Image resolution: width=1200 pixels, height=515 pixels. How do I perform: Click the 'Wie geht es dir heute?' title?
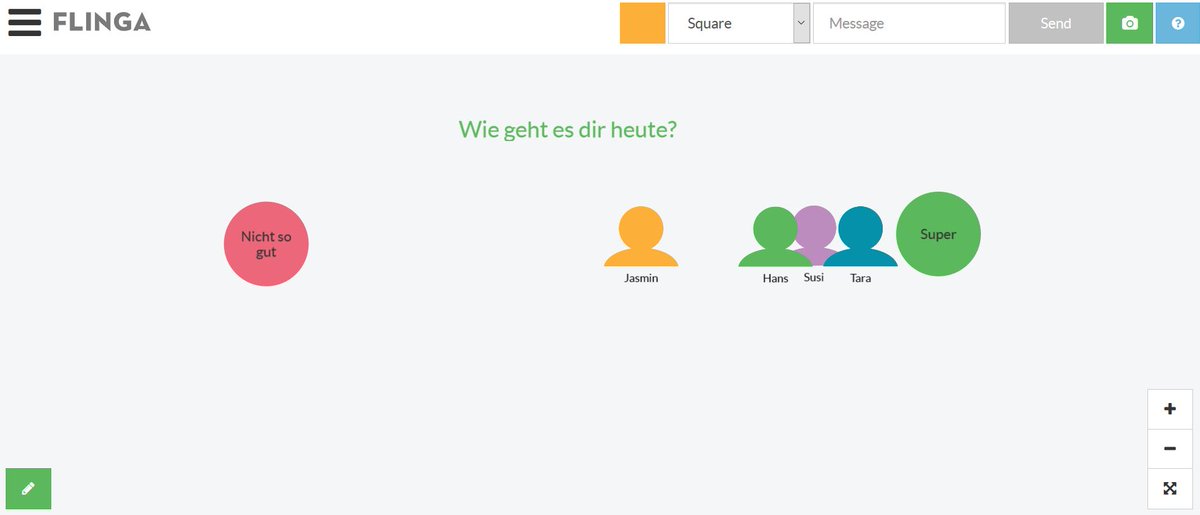click(567, 130)
